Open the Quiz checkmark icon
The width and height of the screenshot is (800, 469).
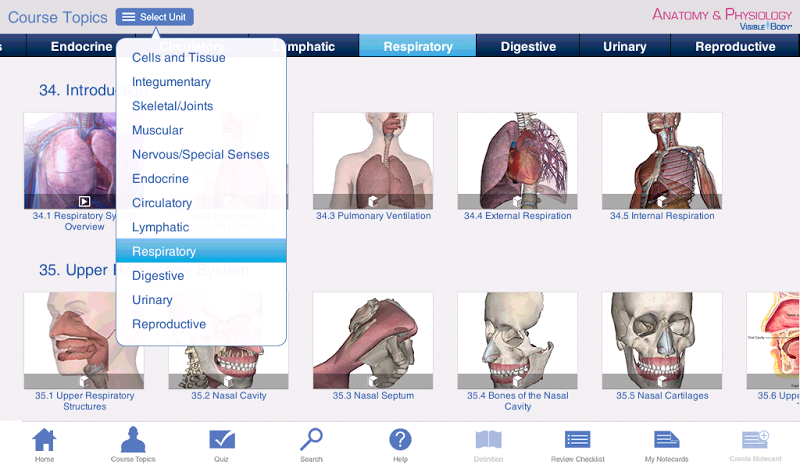(222, 442)
